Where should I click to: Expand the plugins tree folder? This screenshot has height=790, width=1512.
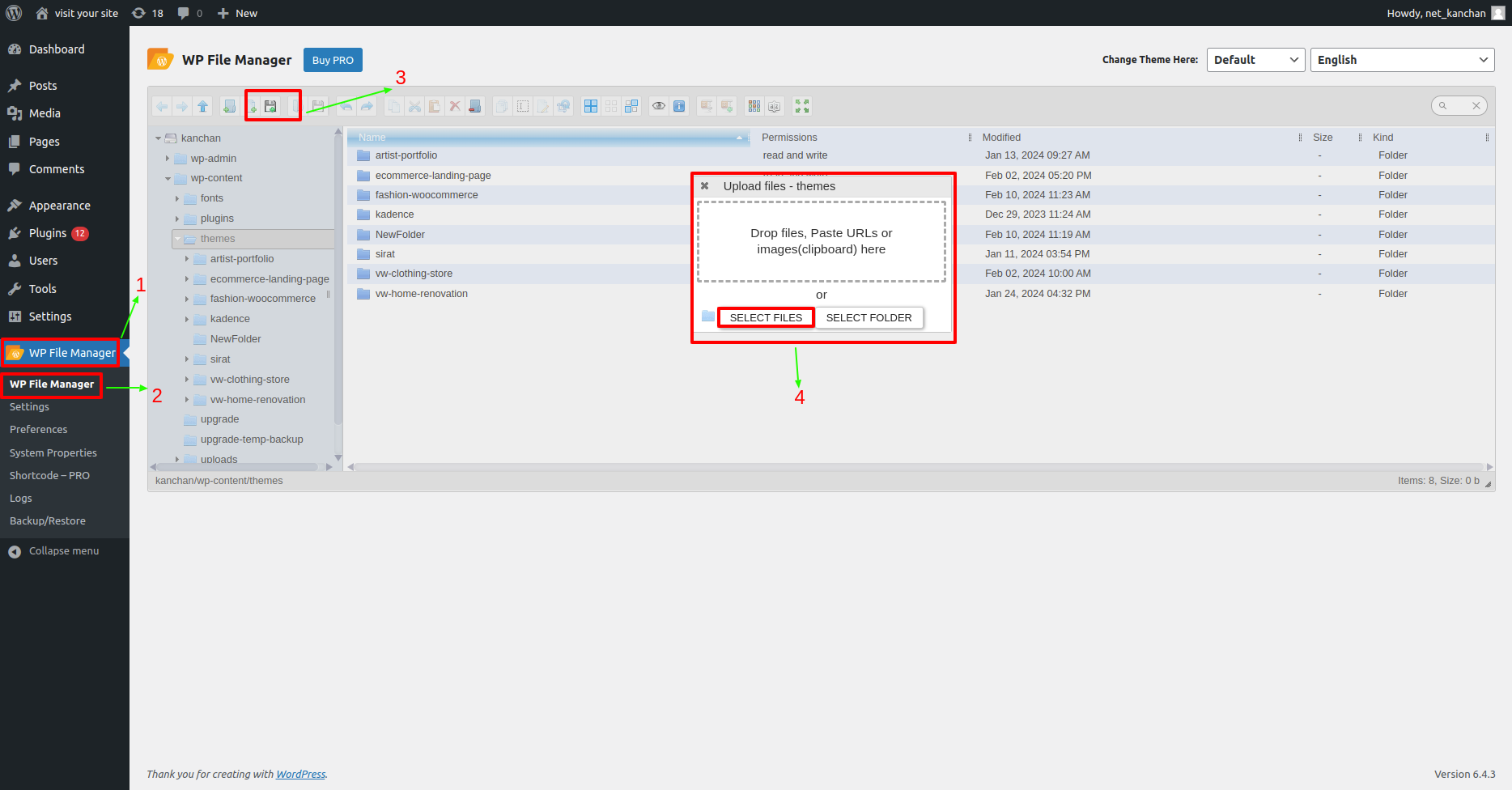(177, 219)
